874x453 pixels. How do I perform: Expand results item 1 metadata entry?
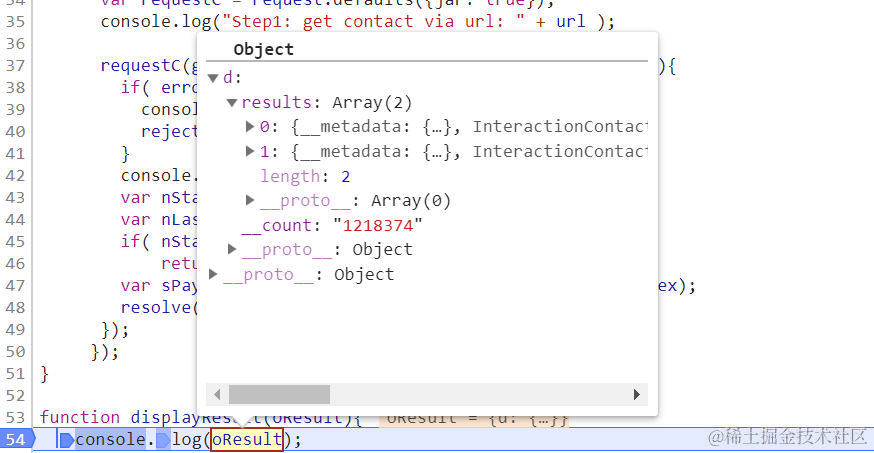[x=250, y=151]
